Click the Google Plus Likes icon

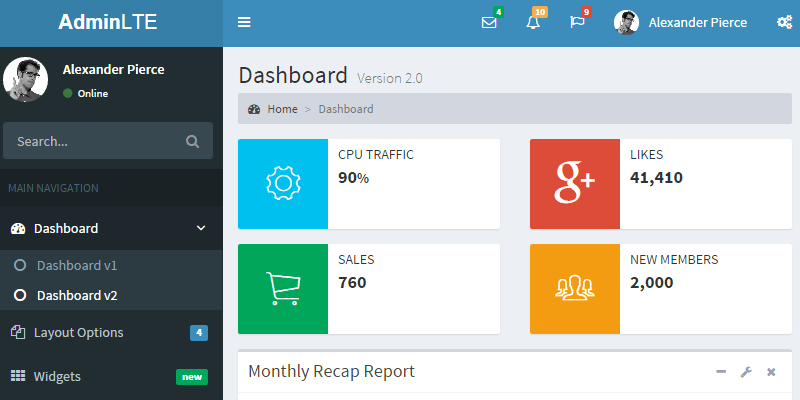point(575,184)
